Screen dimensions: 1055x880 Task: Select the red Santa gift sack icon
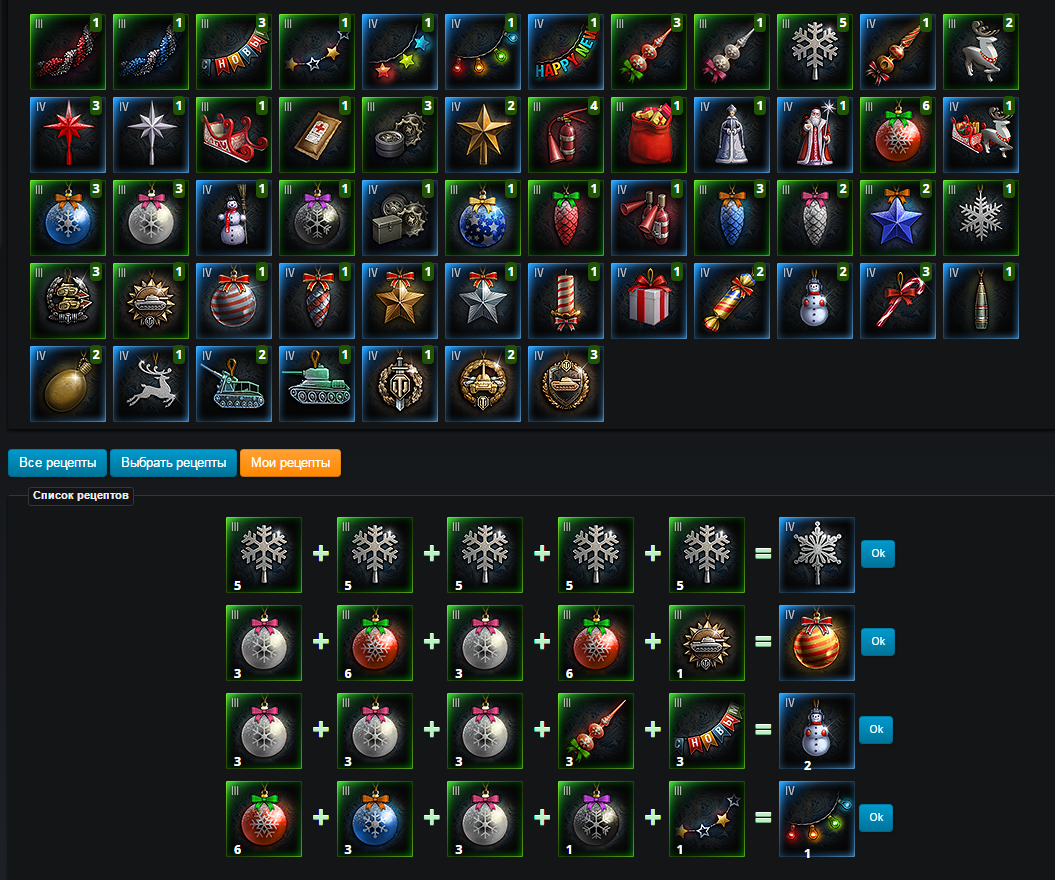649,135
